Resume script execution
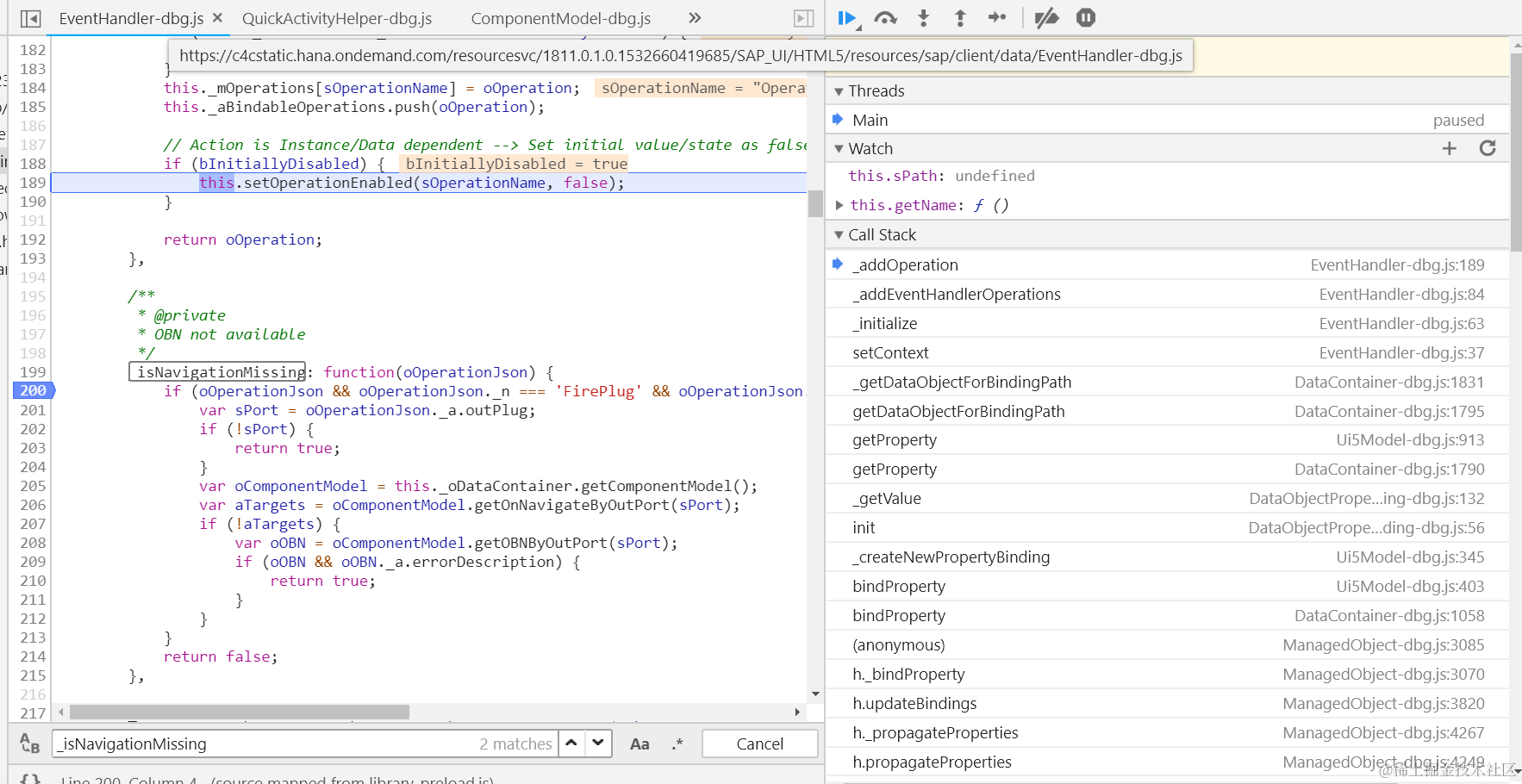This screenshot has width=1522, height=784. click(x=848, y=18)
